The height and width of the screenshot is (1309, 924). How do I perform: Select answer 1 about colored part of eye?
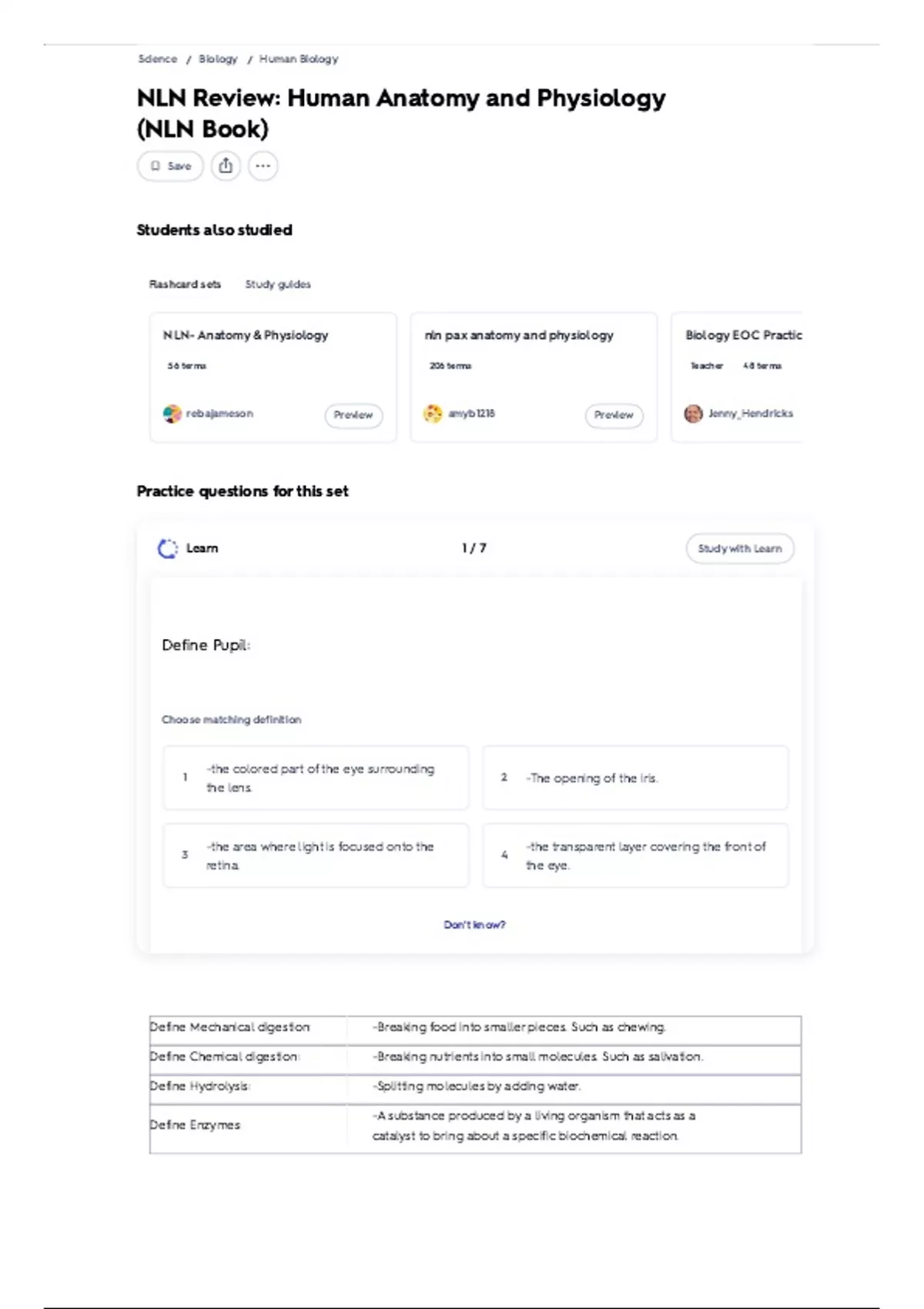coord(315,778)
